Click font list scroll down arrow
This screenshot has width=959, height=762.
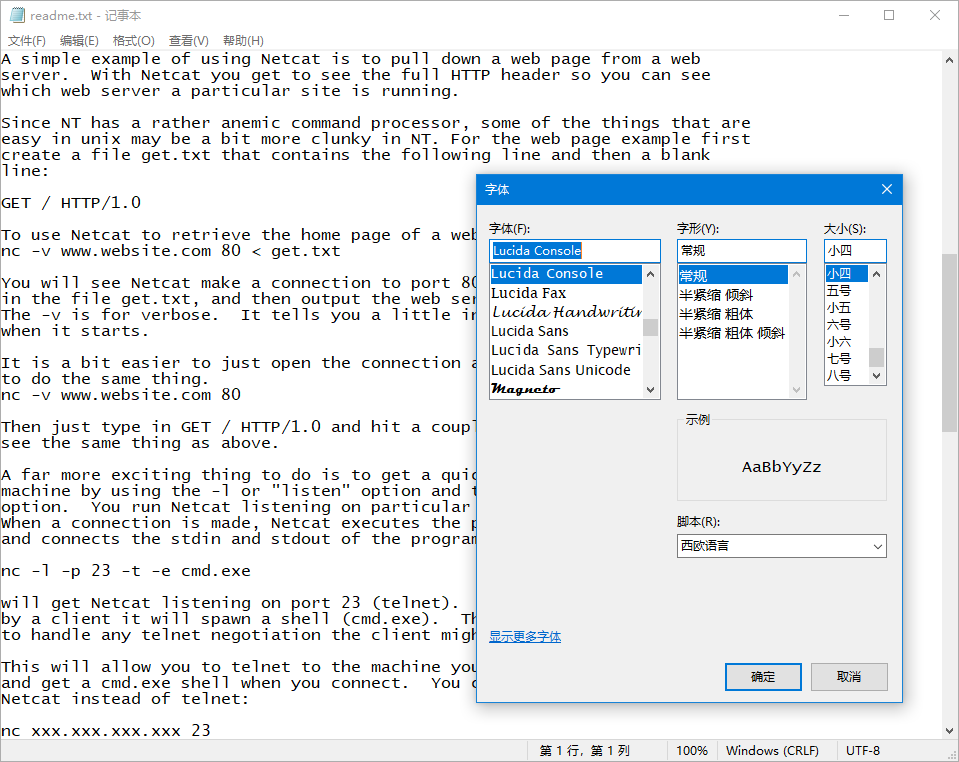[x=651, y=390]
